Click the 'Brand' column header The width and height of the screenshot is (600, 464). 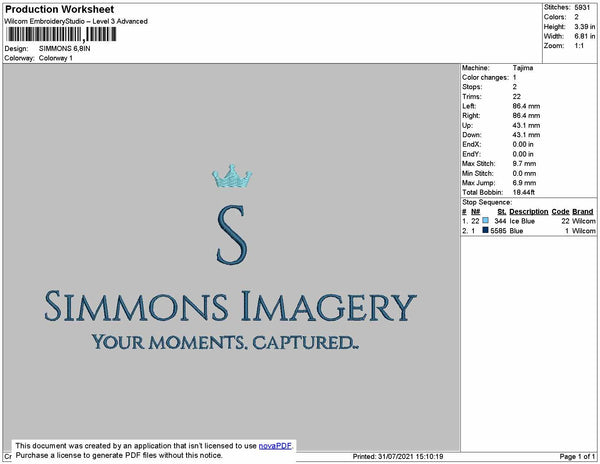pyautogui.click(x=583, y=212)
